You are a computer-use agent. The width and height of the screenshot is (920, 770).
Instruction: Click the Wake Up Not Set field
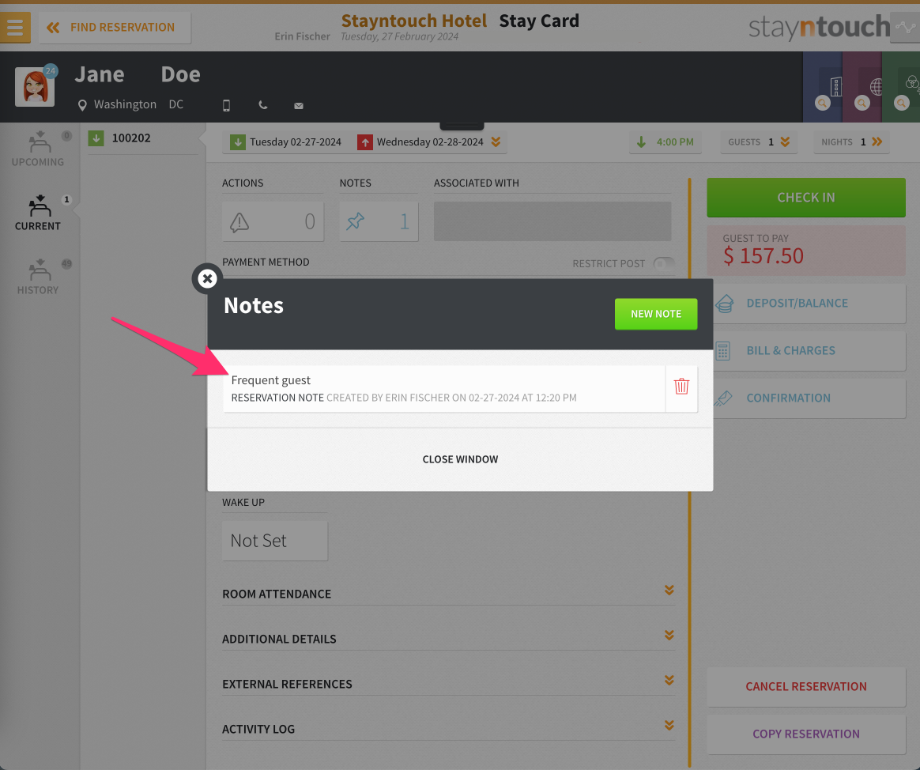pos(275,541)
